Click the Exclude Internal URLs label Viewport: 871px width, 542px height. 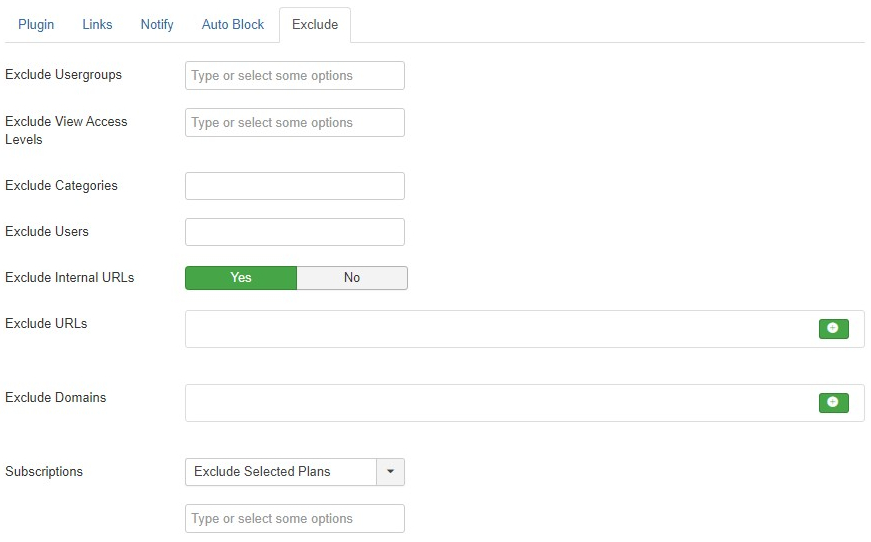(x=69, y=278)
